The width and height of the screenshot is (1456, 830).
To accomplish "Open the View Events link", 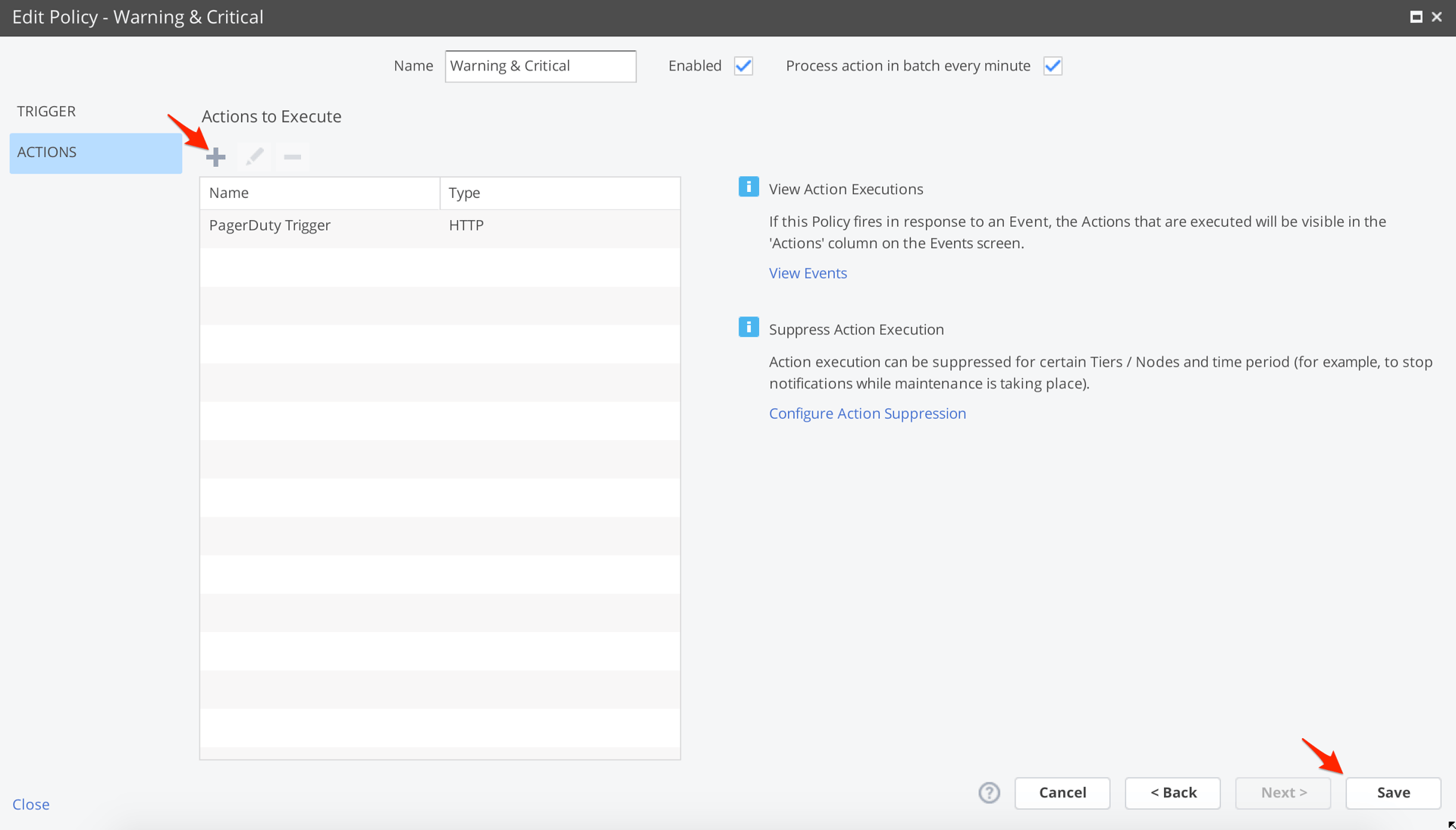I will pyautogui.click(x=808, y=273).
